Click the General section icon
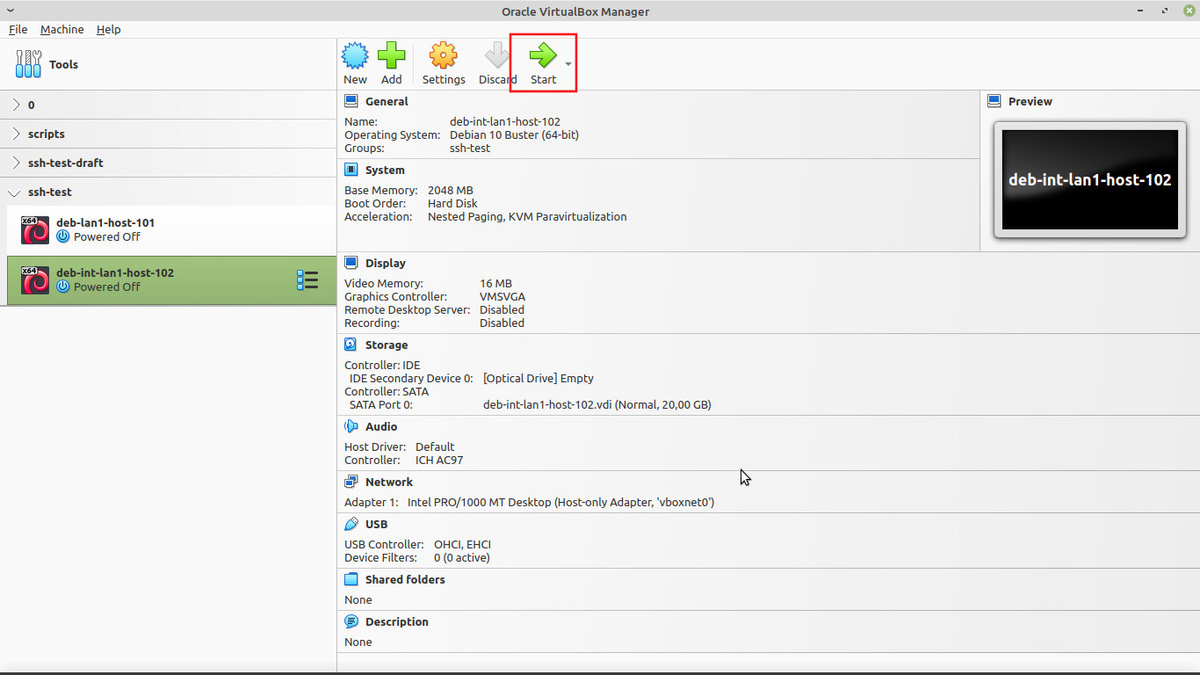1200x675 pixels. click(351, 101)
